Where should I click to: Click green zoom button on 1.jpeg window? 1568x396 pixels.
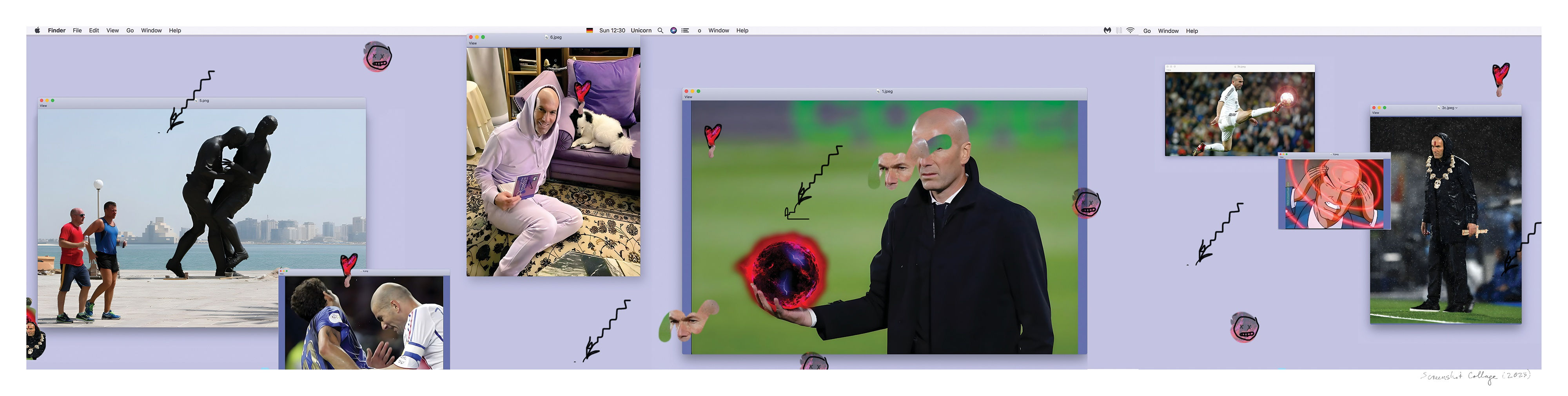coord(698,91)
